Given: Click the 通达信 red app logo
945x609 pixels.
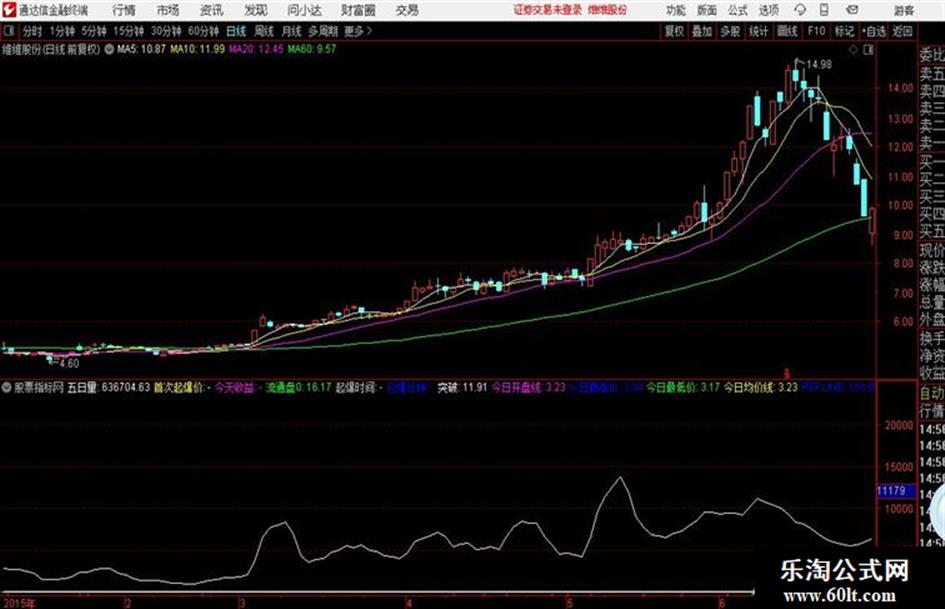Looking at the screenshot, I should (9, 10).
